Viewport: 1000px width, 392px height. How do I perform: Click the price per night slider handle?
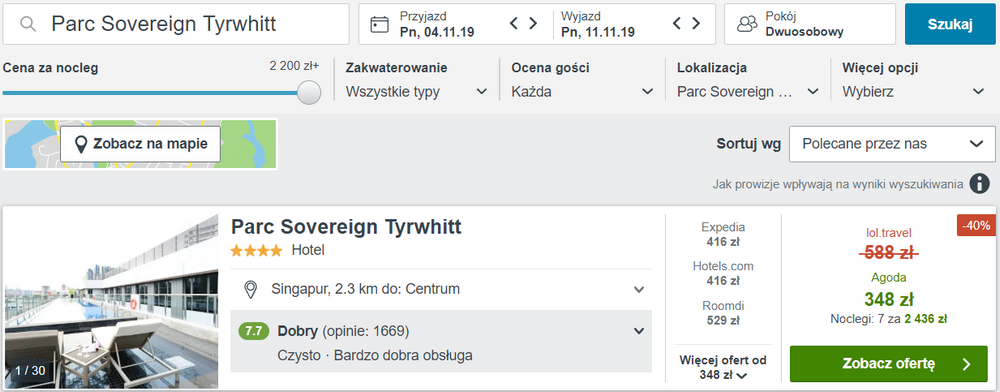coord(309,92)
